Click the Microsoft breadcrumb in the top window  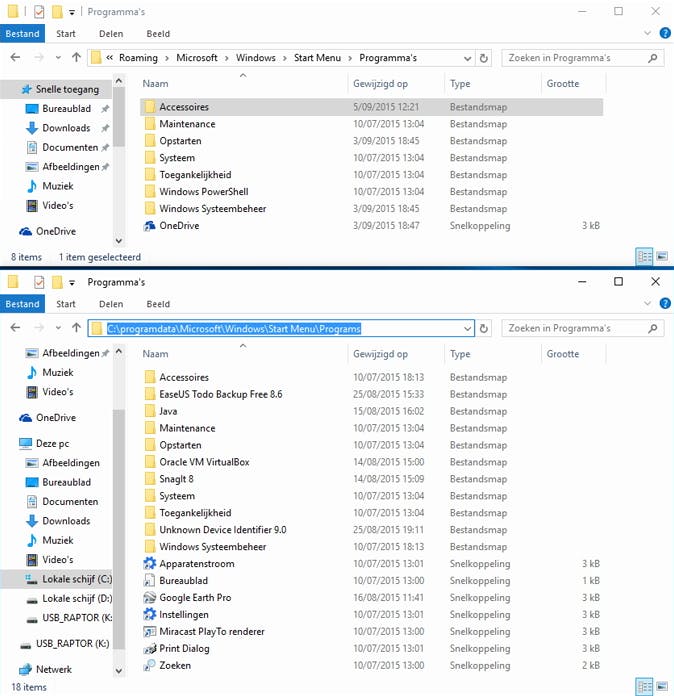197,58
